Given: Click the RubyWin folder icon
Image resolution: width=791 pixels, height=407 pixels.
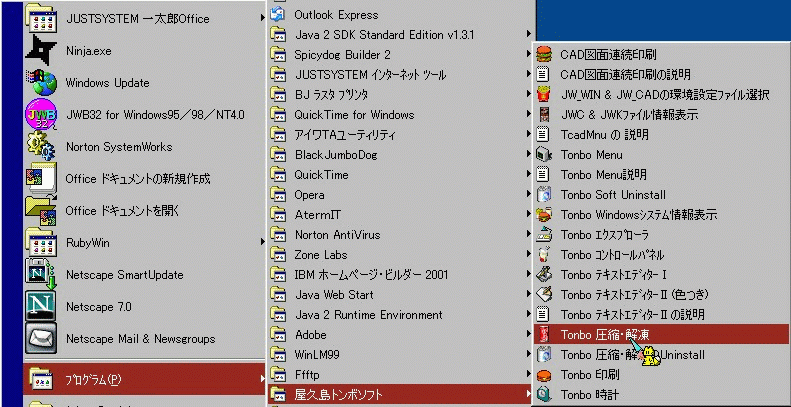Looking at the screenshot, I should [x=40, y=242].
